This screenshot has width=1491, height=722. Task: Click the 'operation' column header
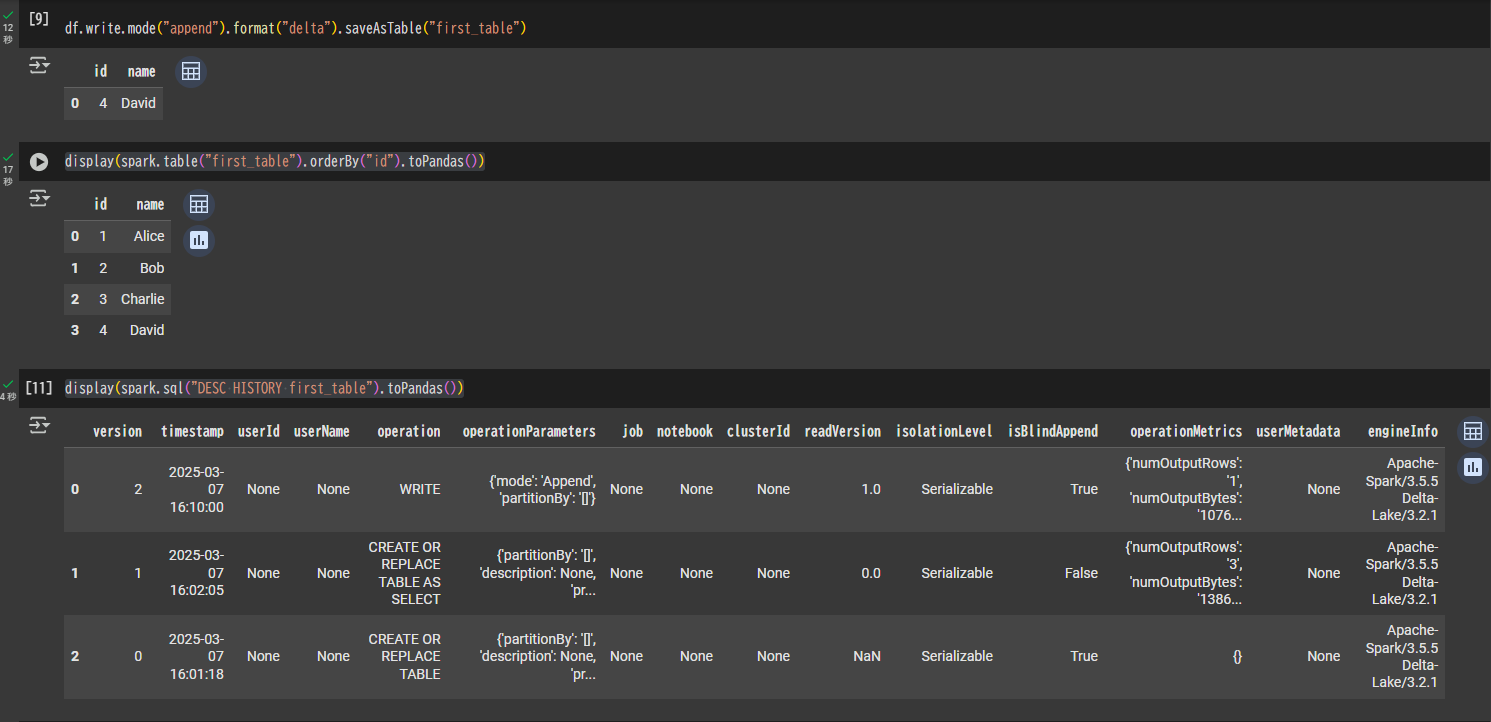pyautogui.click(x=408, y=432)
